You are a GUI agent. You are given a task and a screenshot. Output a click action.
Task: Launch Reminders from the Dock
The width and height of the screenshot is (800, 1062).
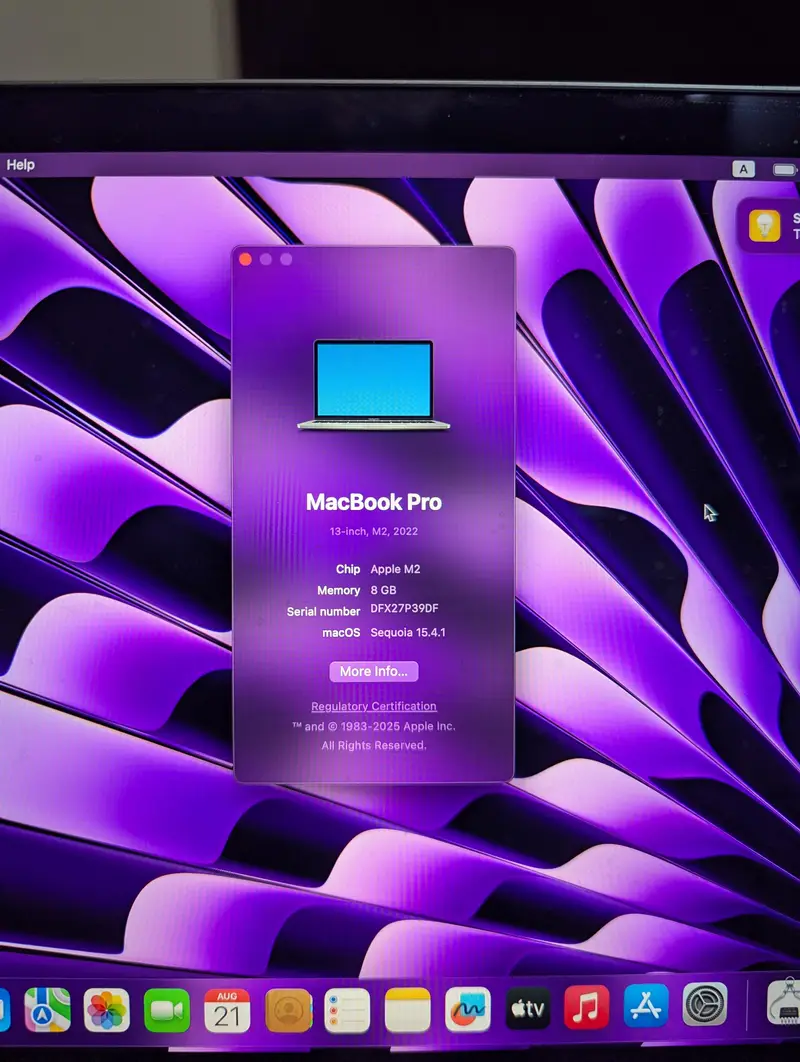tap(347, 1009)
